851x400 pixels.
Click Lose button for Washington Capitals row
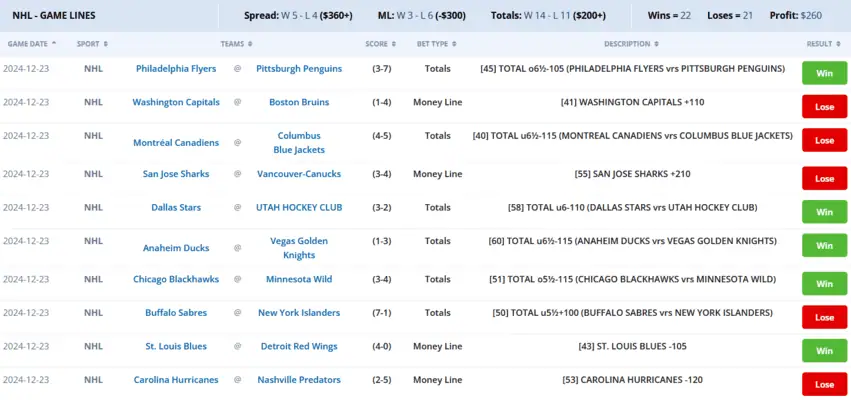[x=824, y=107]
